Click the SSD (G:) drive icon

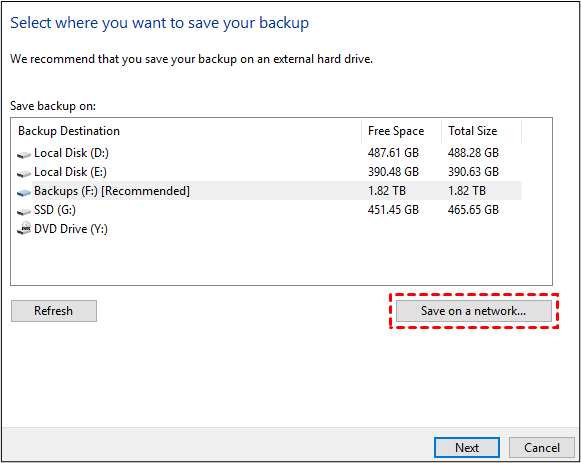[24, 211]
